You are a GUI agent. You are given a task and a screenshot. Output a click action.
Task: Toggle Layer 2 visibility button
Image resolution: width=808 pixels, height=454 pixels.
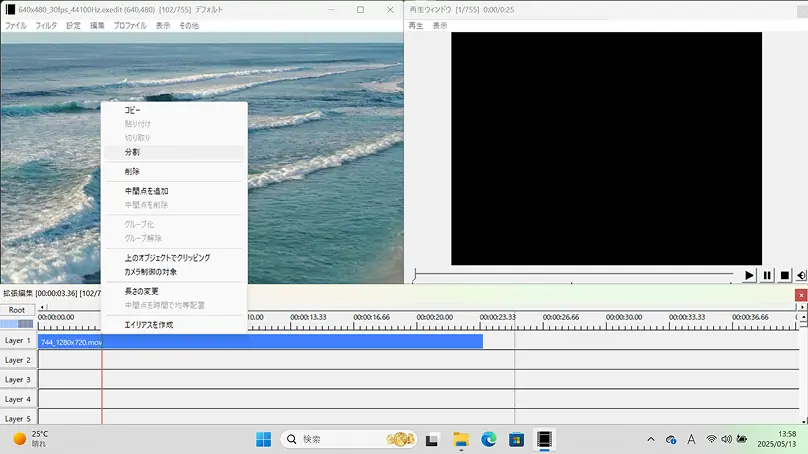pos(18,360)
